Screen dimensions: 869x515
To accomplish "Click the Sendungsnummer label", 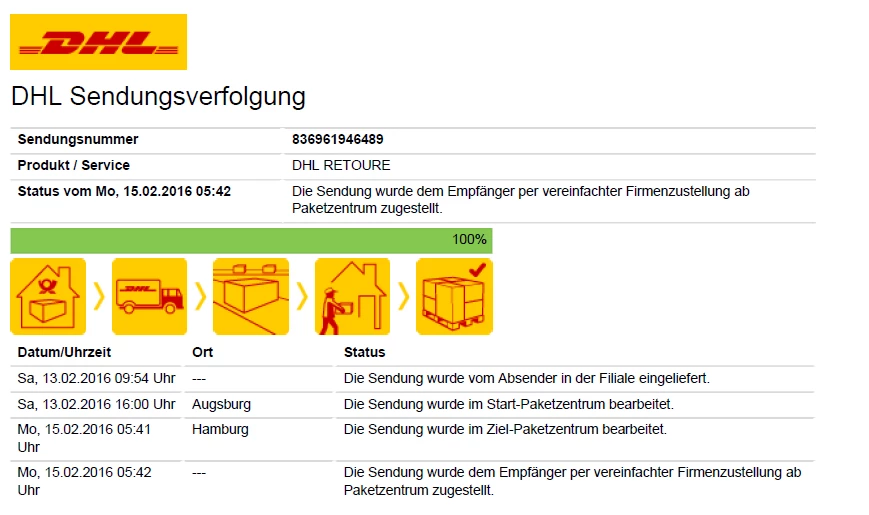I will tap(78, 139).
